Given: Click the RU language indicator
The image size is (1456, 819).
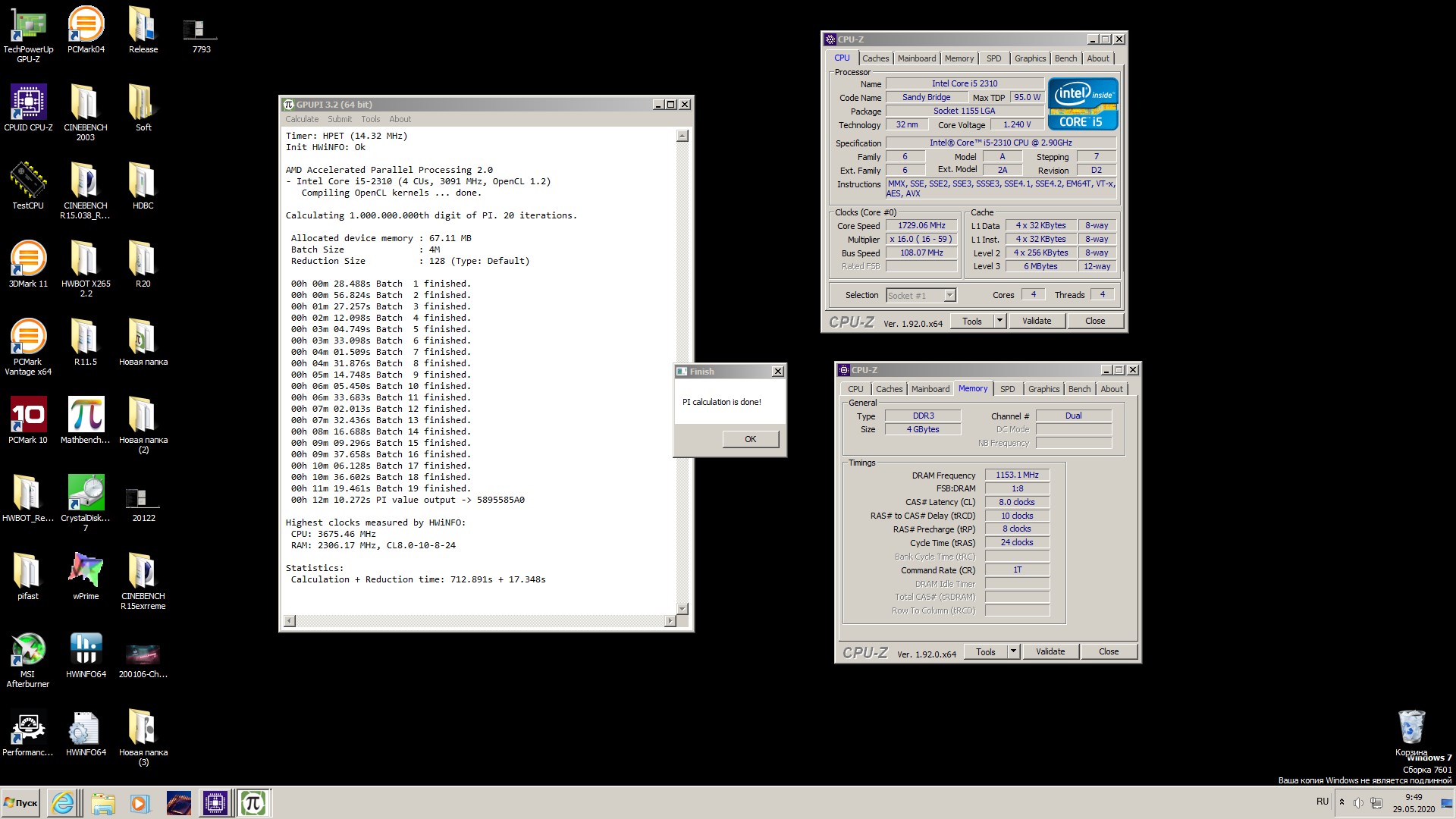Looking at the screenshot, I should pos(1323,802).
